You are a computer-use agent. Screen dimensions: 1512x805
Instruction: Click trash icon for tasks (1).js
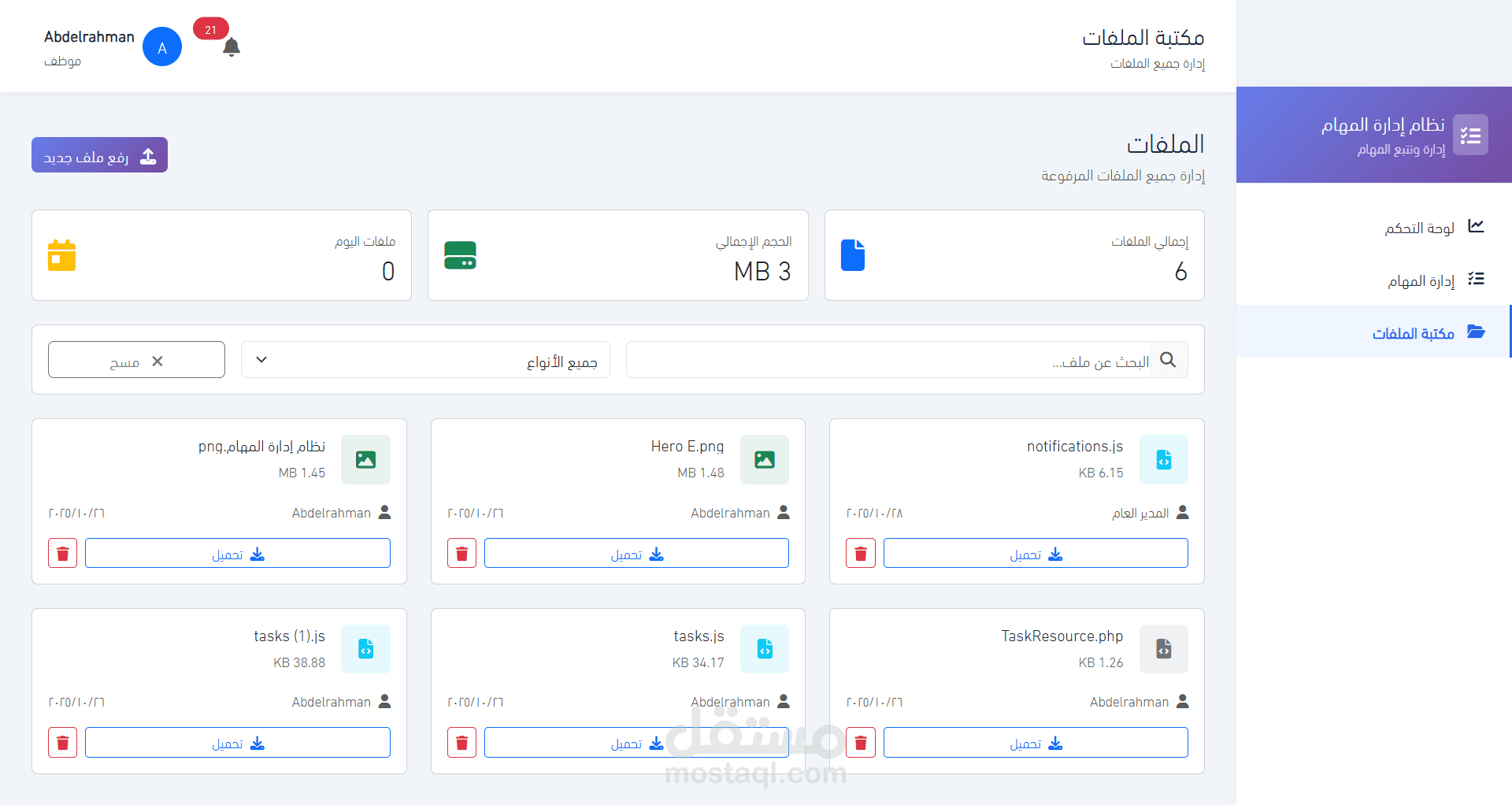63,743
